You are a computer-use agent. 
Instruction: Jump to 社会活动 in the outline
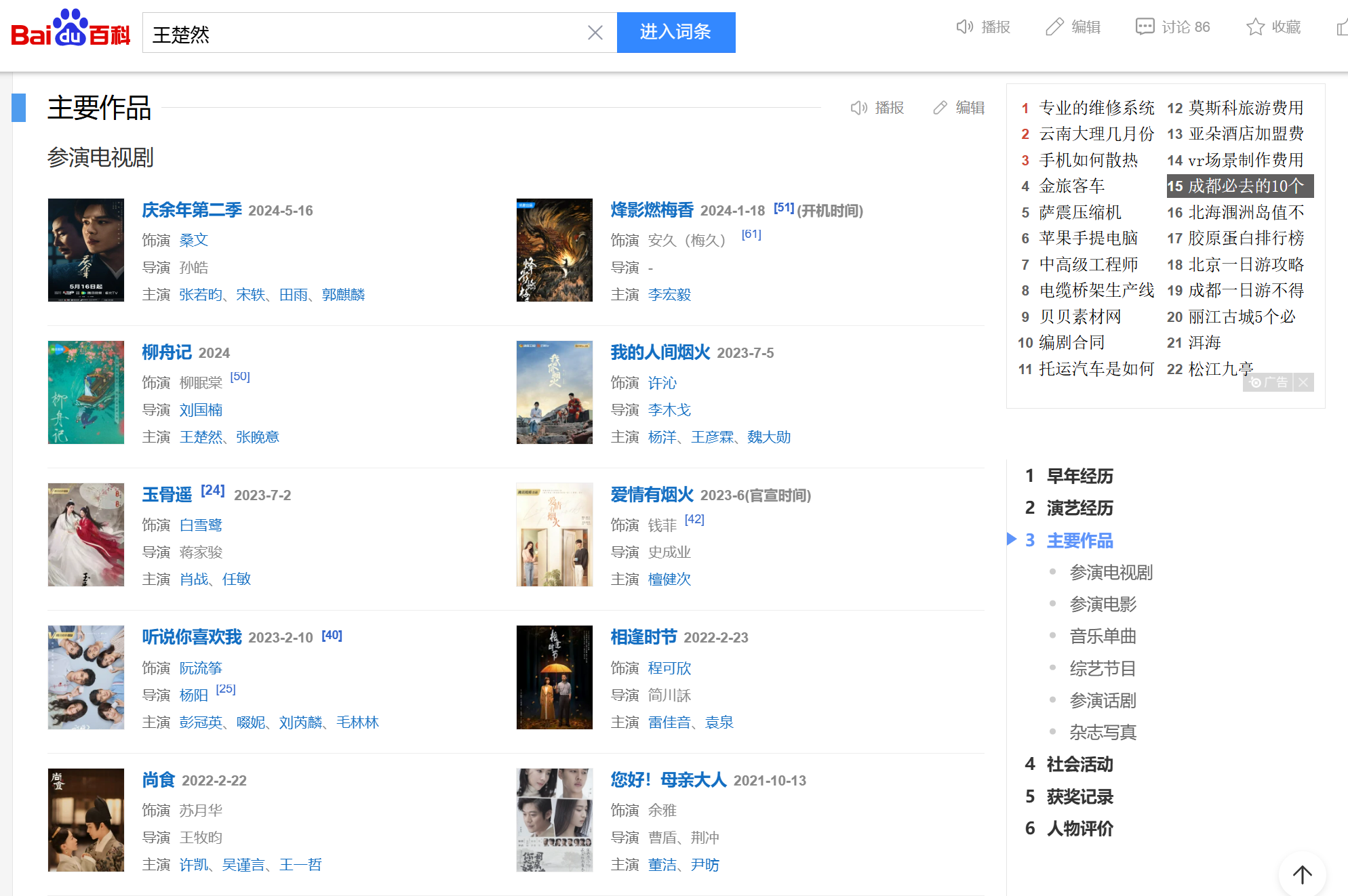click(x=1080, y=765)
